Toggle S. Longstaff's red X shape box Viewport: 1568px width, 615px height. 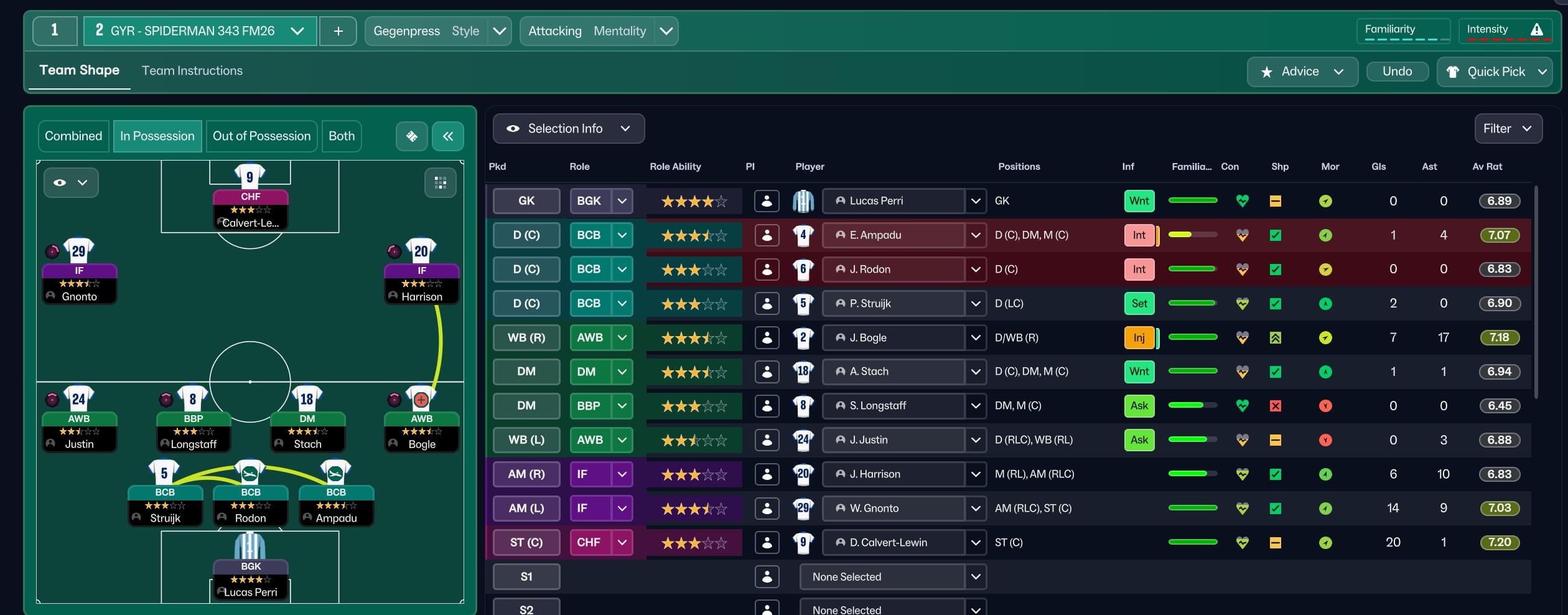(x=1275, y=406)
